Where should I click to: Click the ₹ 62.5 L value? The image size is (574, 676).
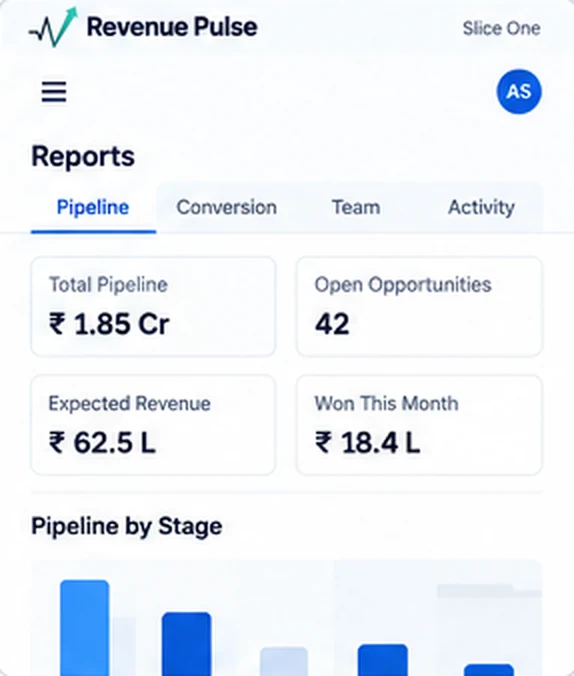point(102,443)
